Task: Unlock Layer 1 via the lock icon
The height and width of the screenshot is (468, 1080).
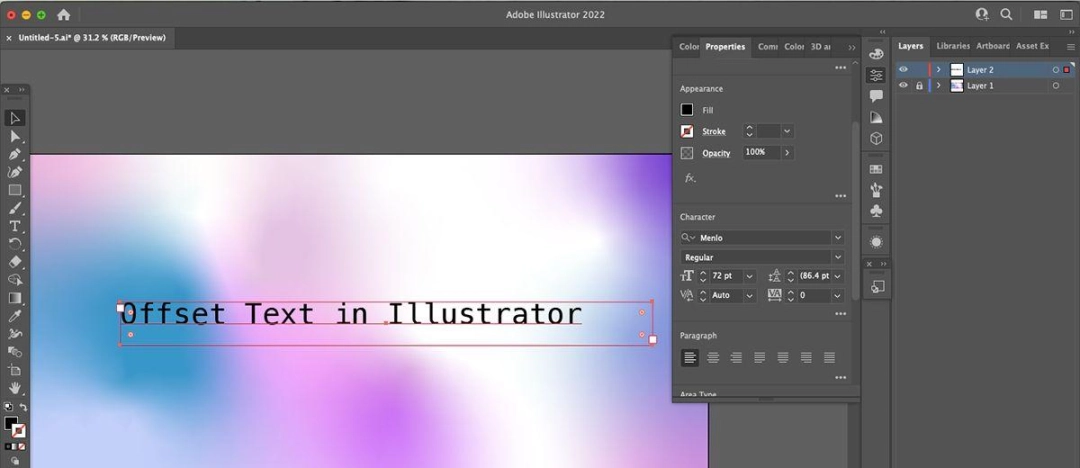Action: pyautogui.click(x=919, y=85)
